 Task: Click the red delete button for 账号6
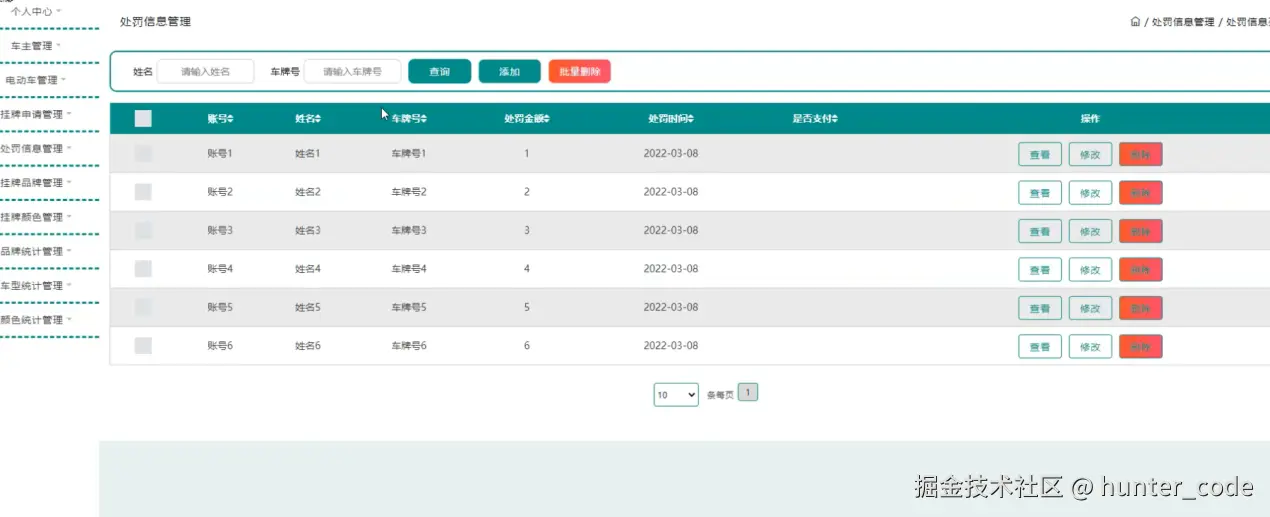pos(1141,347)
